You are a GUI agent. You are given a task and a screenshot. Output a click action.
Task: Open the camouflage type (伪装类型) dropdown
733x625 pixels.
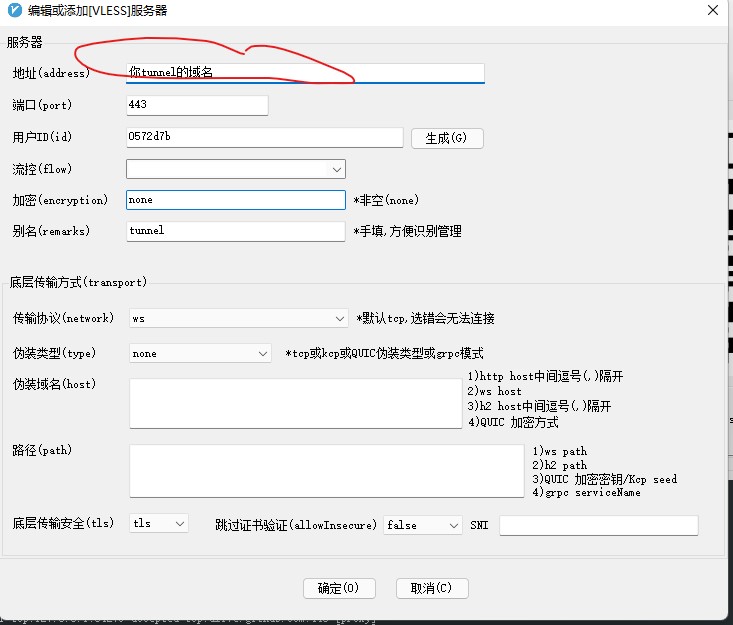click(x=200, y=353)
